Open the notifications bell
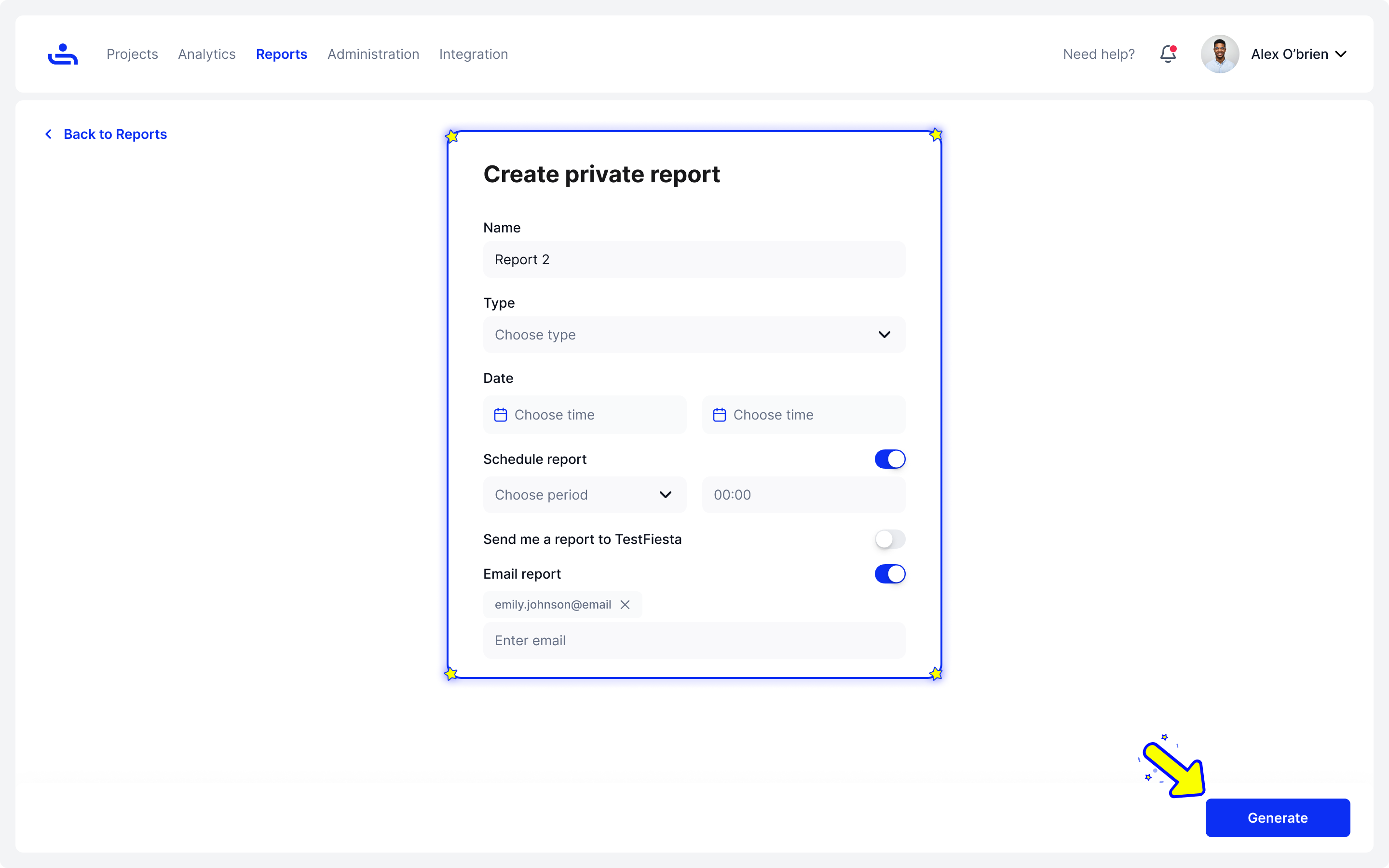The height and width of the screenshot is (868, 1389). coord(1168,54)
